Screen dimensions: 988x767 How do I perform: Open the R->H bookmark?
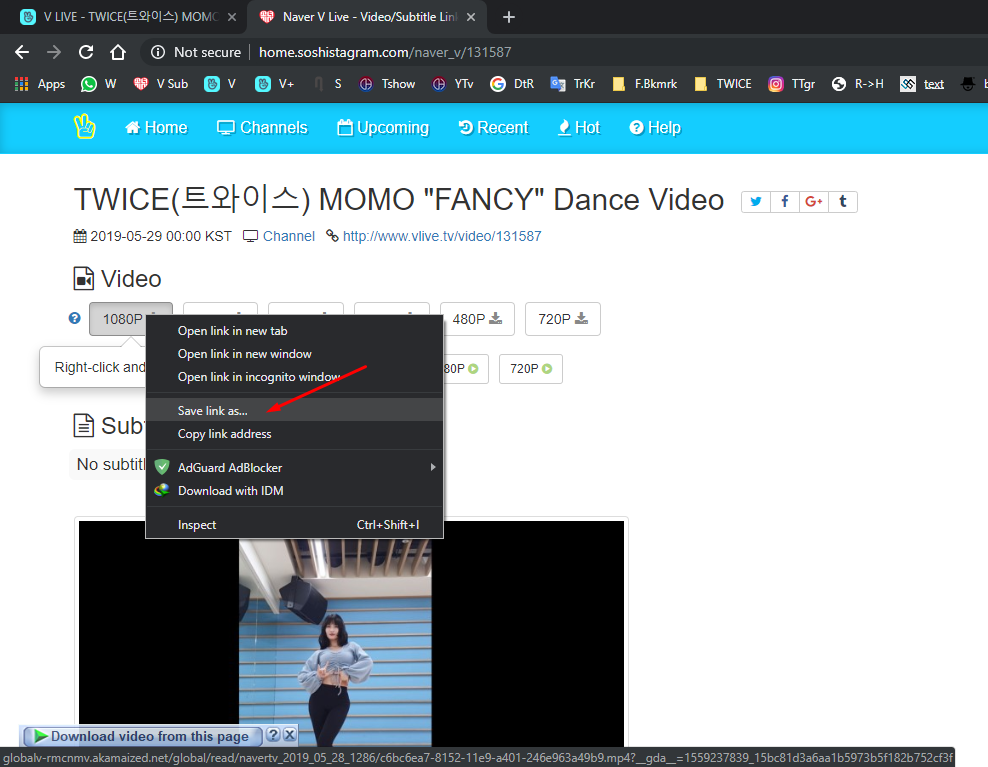click(x=858, y=84)
